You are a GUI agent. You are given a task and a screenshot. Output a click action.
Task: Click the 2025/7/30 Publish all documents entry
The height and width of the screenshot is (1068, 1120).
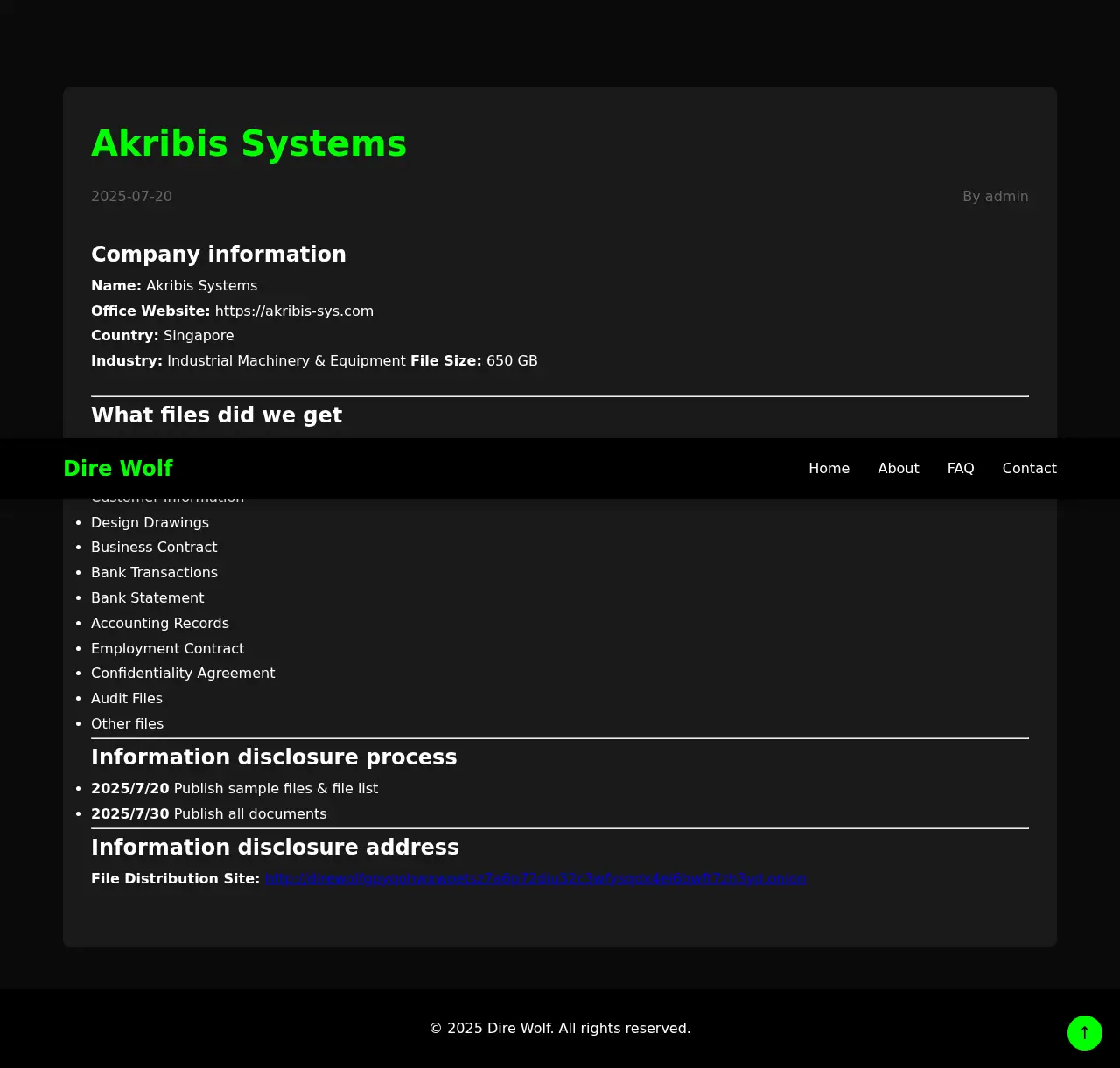coord(208,814)
